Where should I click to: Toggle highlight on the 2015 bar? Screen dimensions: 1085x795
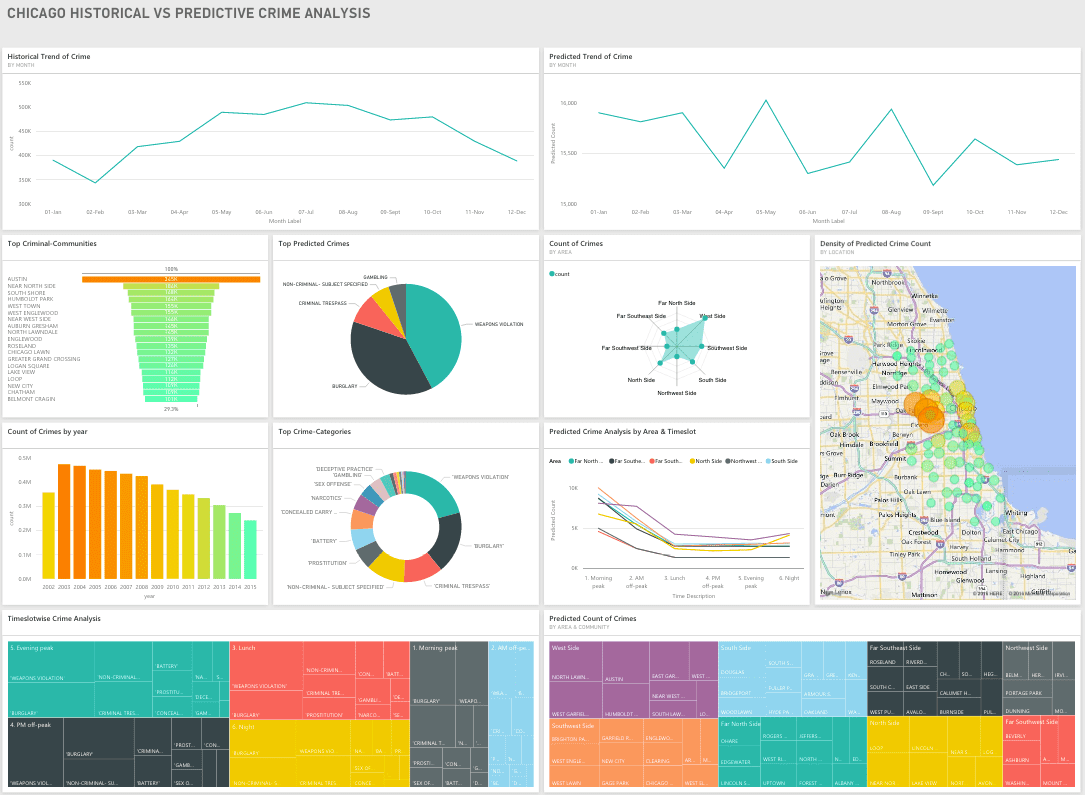point(249,548)
